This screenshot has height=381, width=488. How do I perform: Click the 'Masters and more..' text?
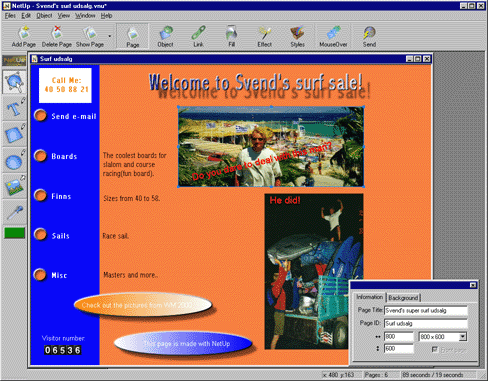(x=130, y=275)
